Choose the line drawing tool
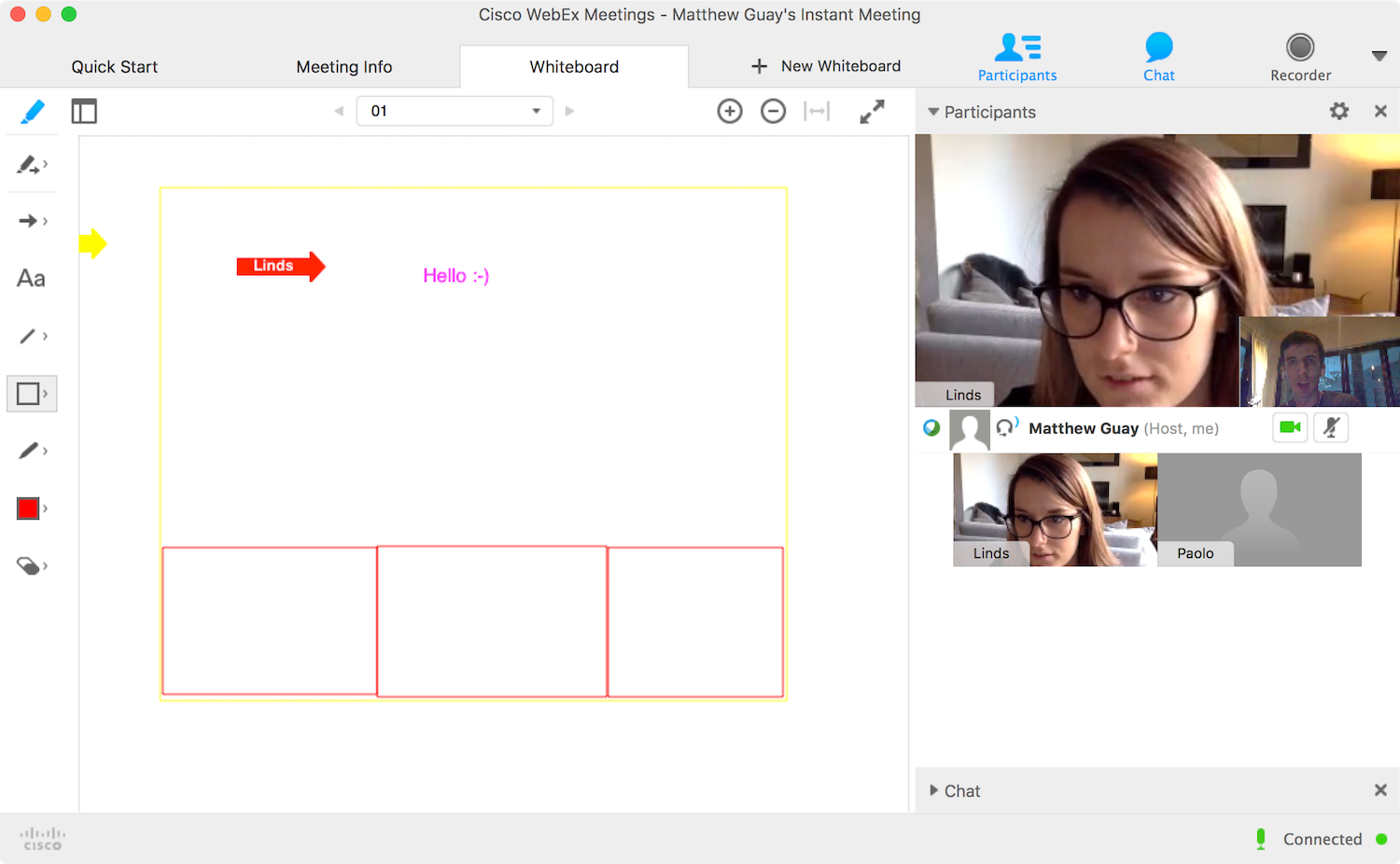 (31, 336)
